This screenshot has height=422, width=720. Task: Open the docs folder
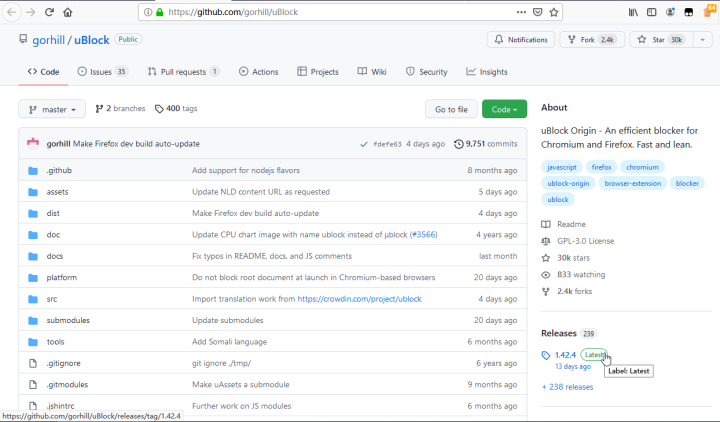click(x=55, y=256)
